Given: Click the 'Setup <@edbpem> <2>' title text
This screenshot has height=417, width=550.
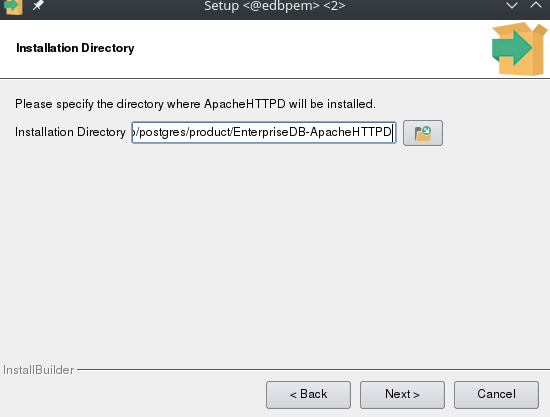Looking at the screenshot, I should [275, 6].
